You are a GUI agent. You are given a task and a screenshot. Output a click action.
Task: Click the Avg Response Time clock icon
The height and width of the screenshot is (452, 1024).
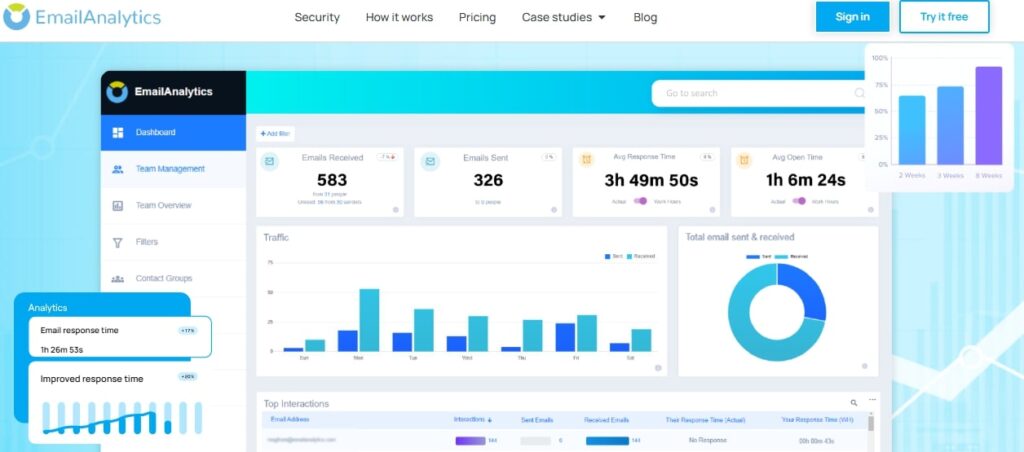(x=586, y=159)
